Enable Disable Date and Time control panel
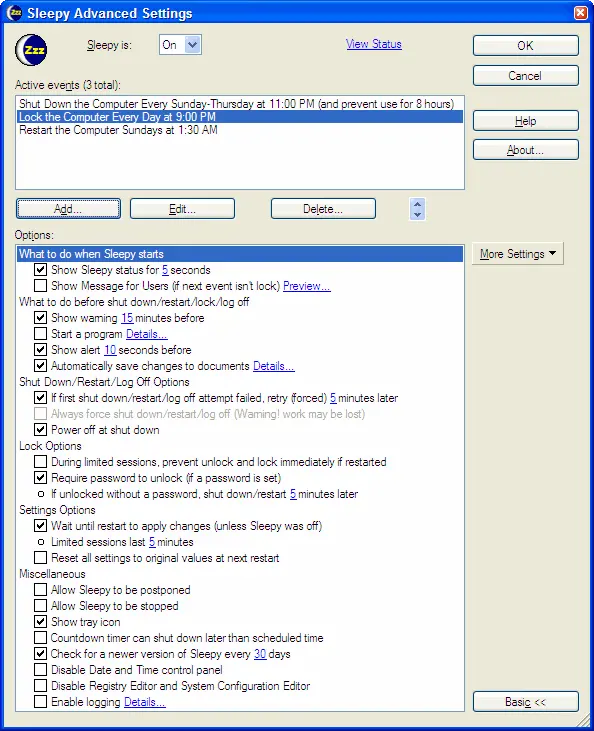This screenshot has height=731, width=594. click(41, 669)
